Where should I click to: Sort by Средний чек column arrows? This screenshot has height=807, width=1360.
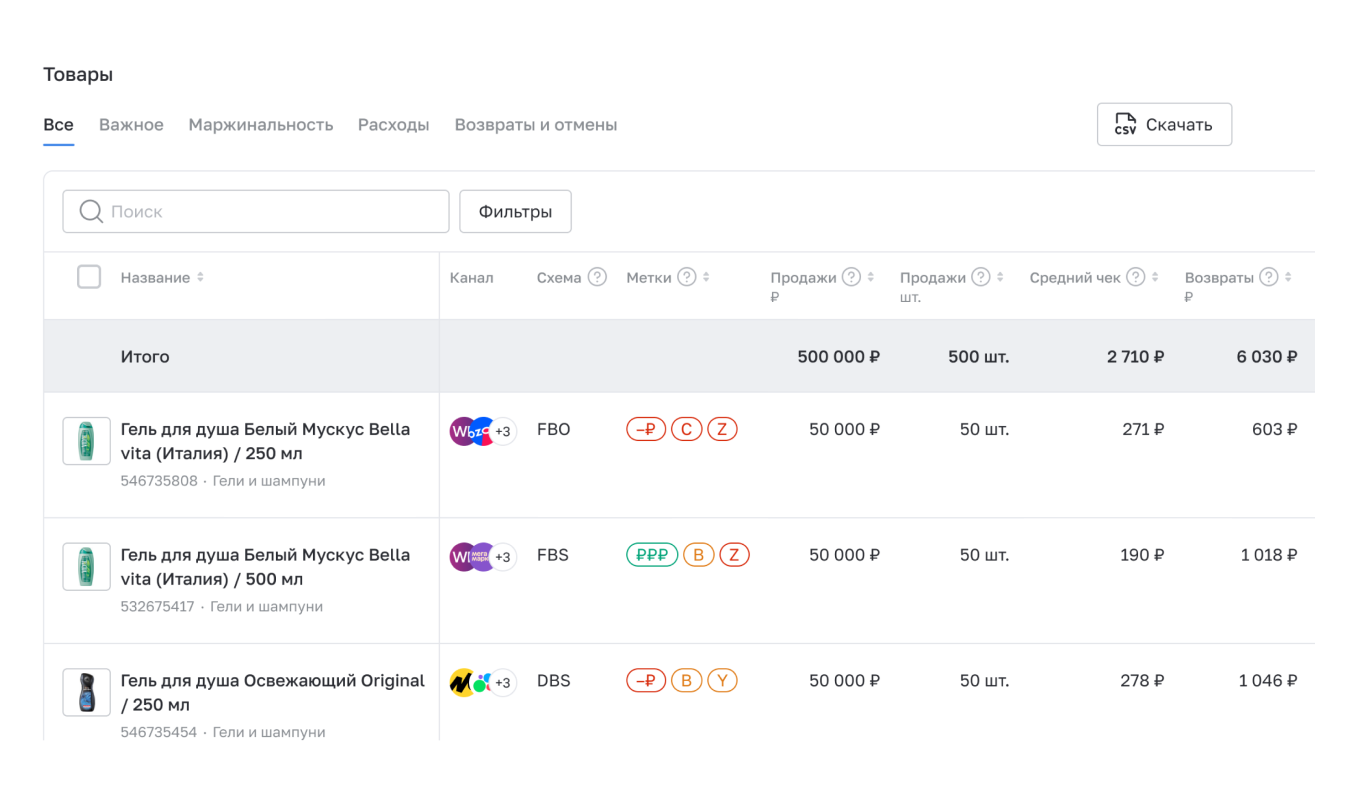1156,277
